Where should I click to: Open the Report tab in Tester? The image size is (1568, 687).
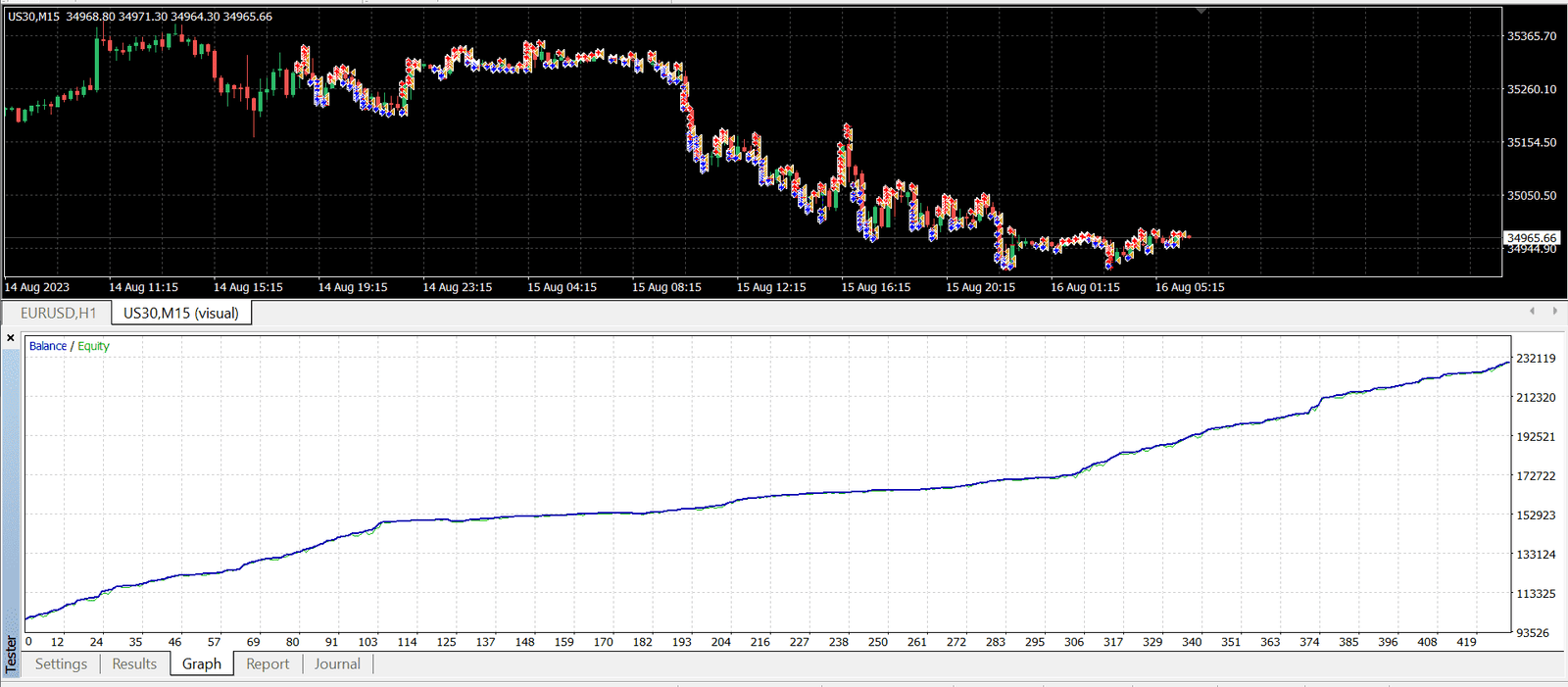[x=268, y=663]
